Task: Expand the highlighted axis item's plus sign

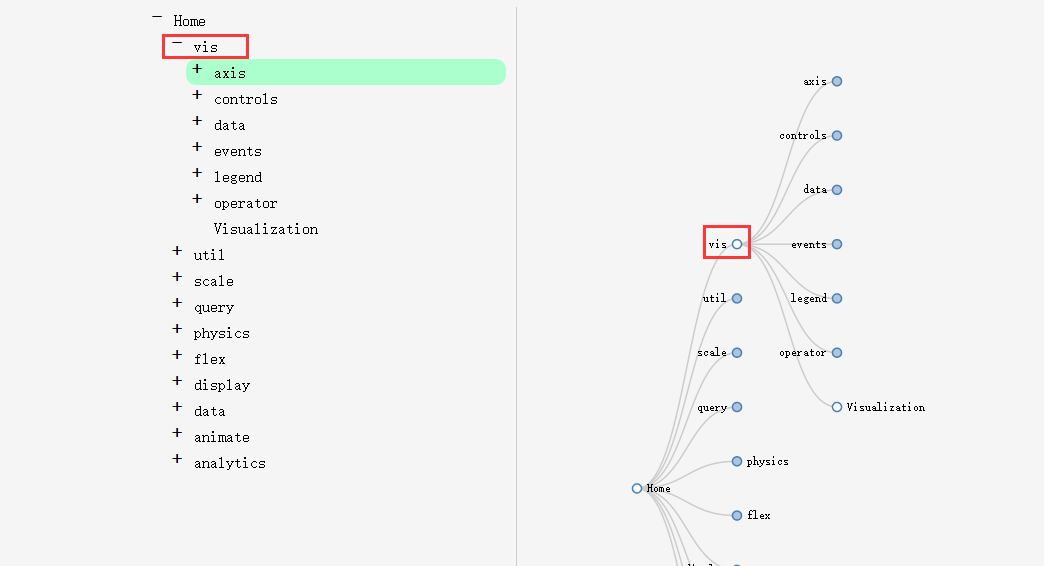Action: 197,69
